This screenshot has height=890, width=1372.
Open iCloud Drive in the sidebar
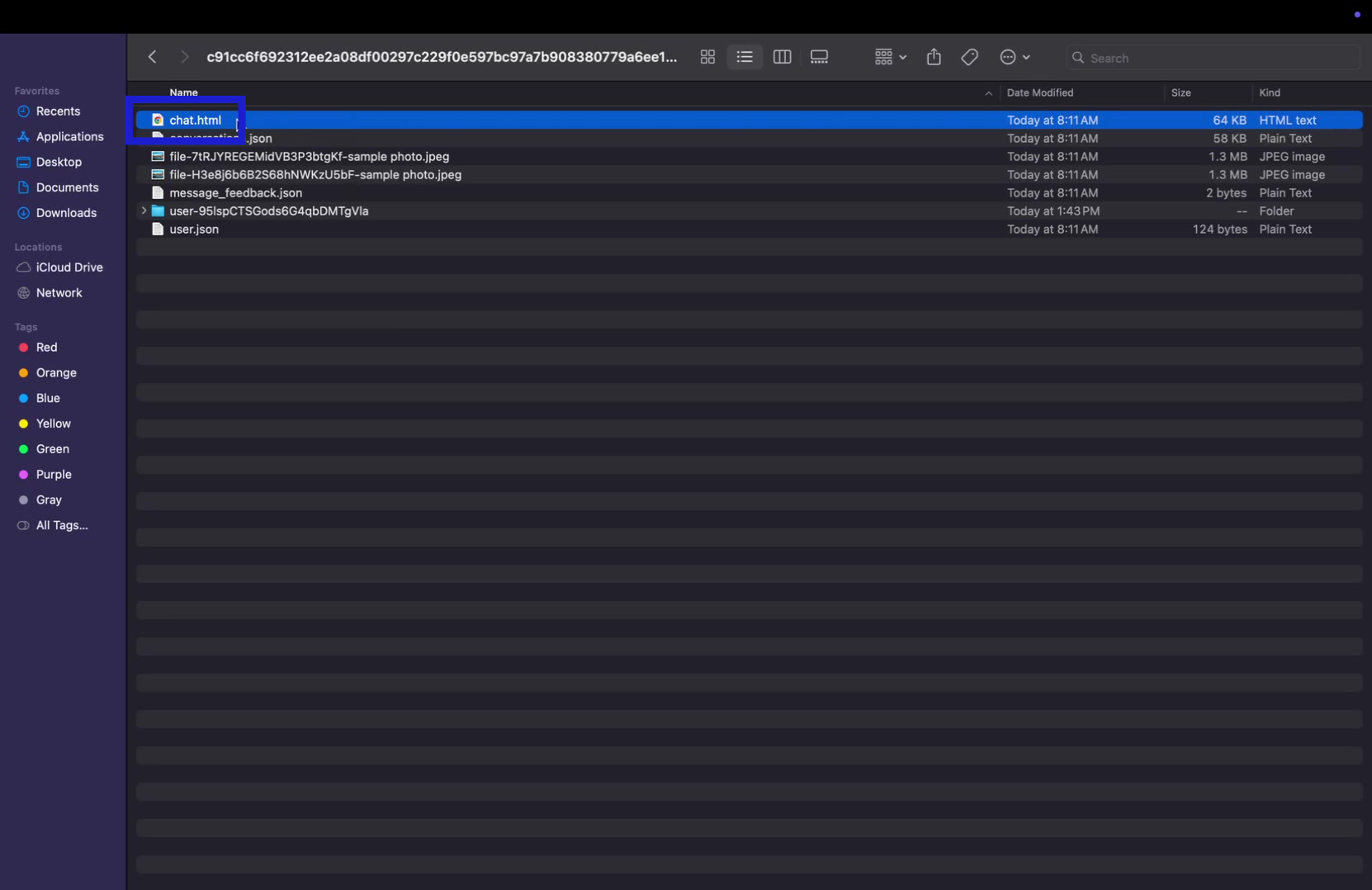point(68,267)
